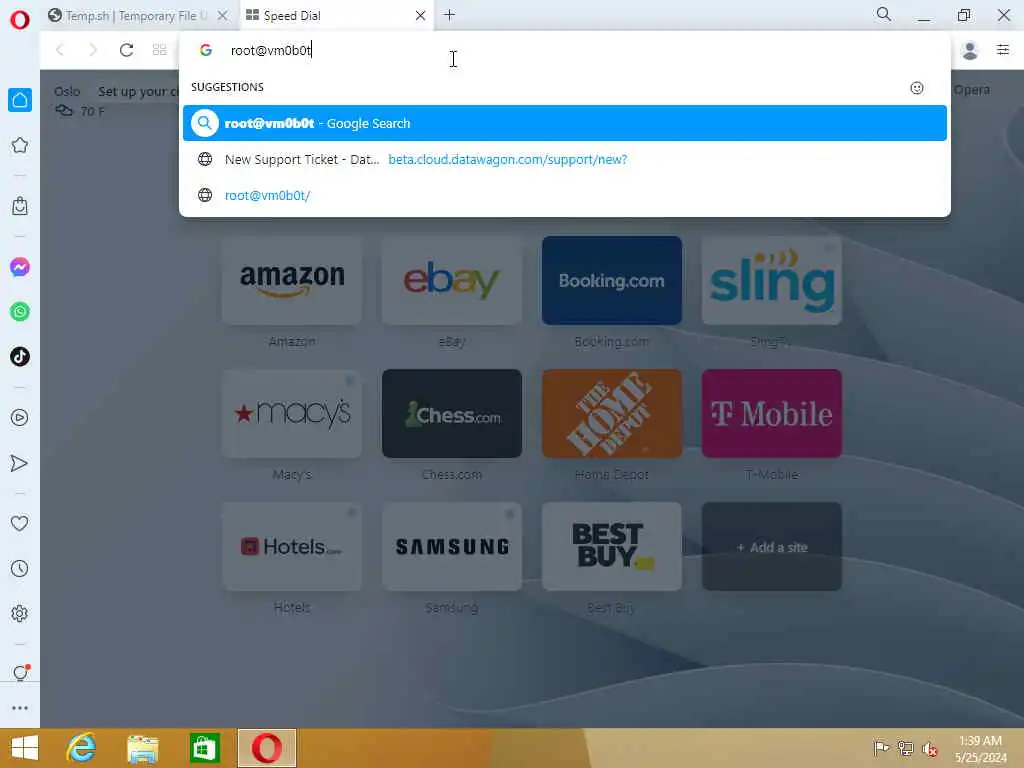Open network icon in system tray
Viewport: 1024px width, 768px height.
[905, 748]
